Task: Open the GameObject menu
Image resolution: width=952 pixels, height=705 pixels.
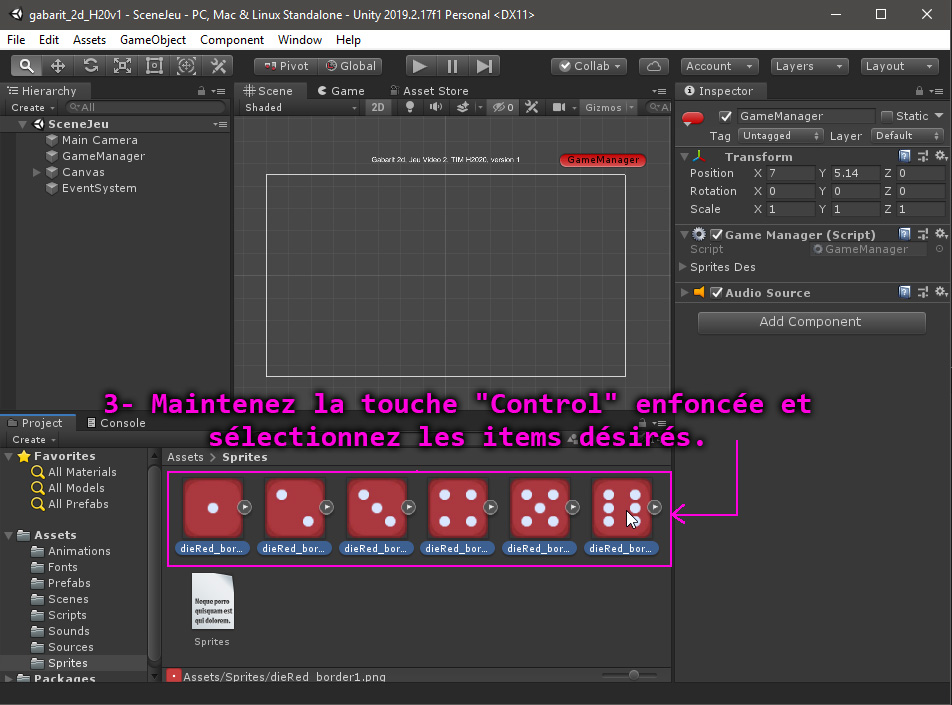Action: click(153, 40)
